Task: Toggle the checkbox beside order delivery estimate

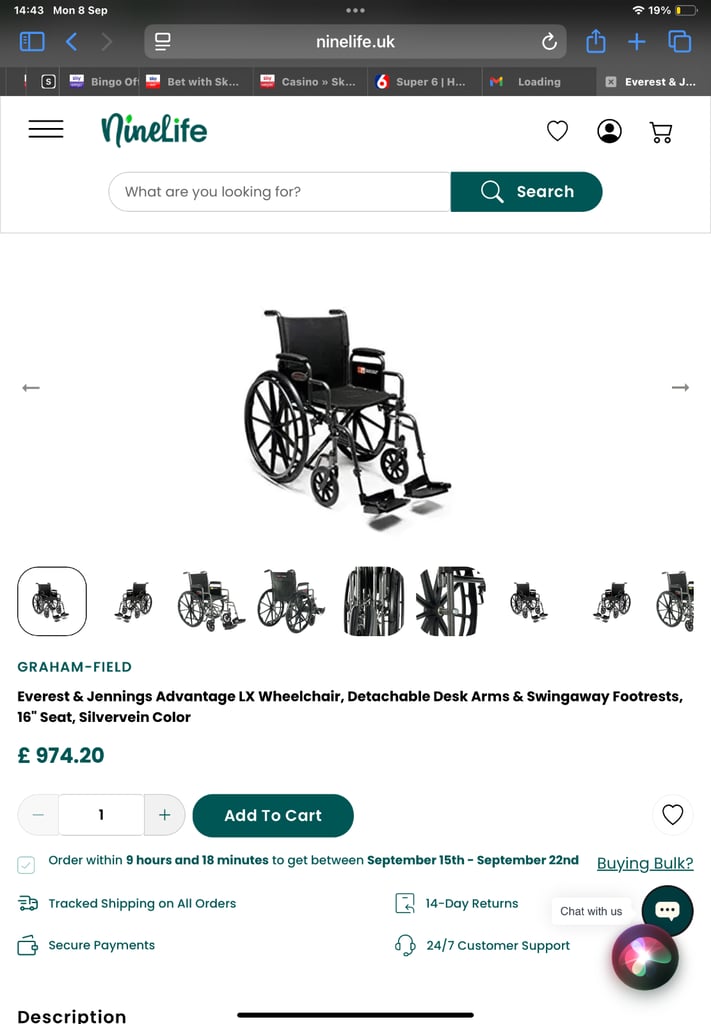Action: click(26, 865)
